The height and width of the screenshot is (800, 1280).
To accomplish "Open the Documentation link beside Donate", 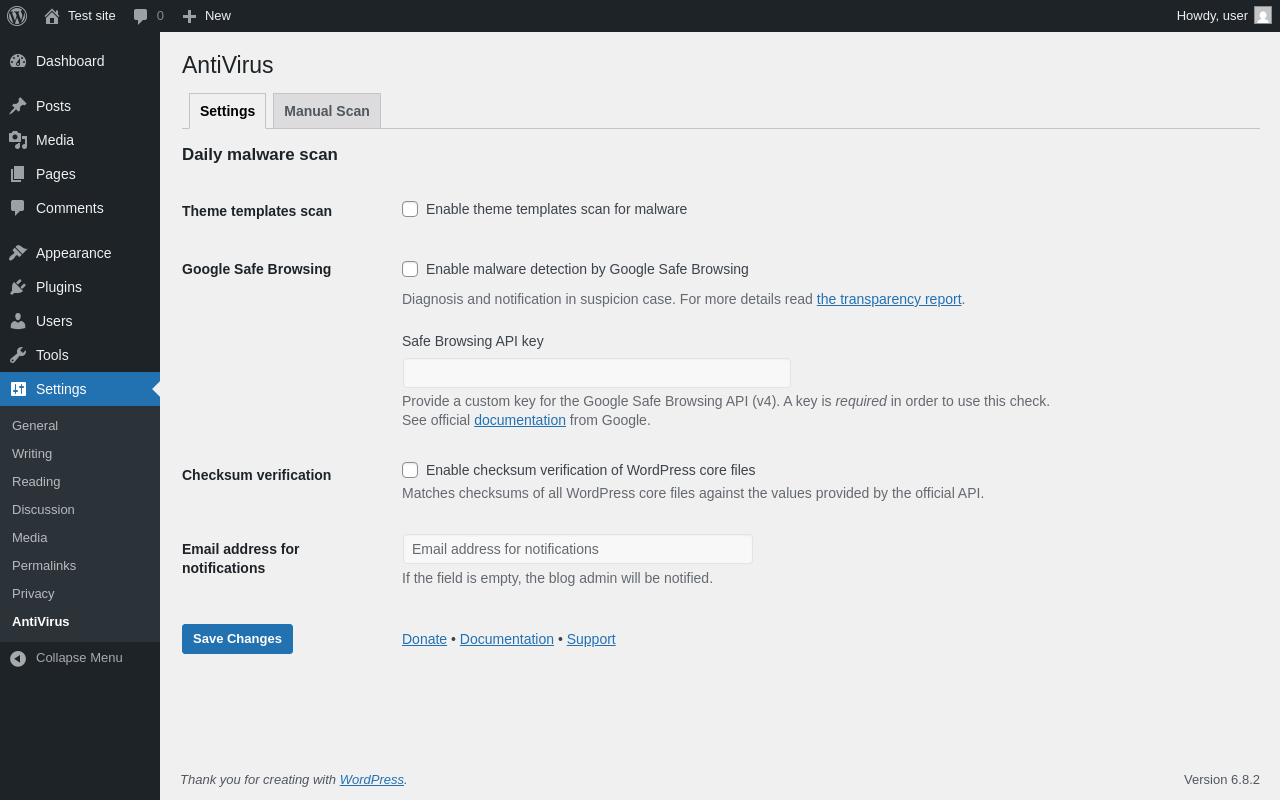I will click(x=507, y=639).
